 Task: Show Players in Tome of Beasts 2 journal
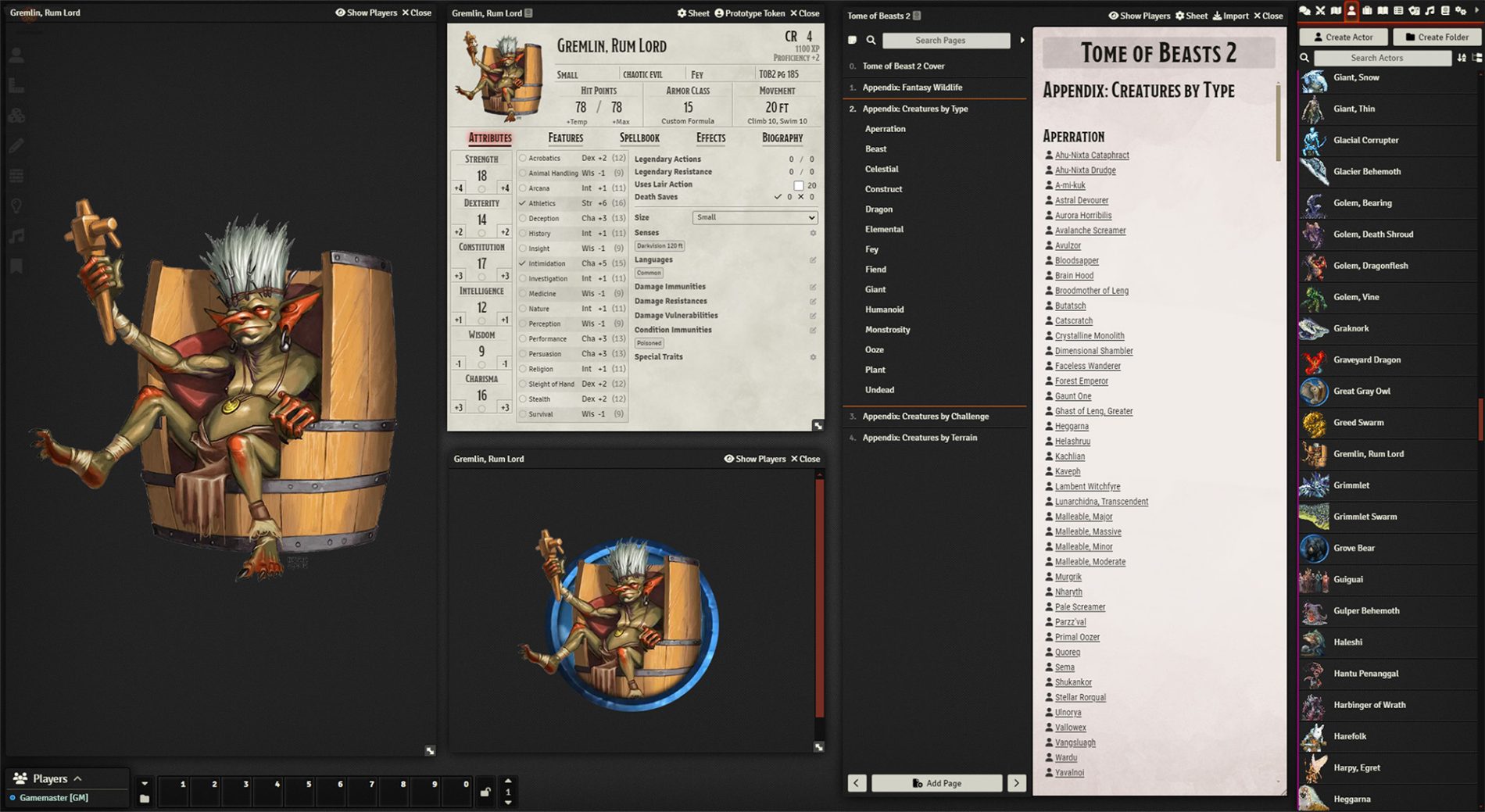[x=1139, y=16]
